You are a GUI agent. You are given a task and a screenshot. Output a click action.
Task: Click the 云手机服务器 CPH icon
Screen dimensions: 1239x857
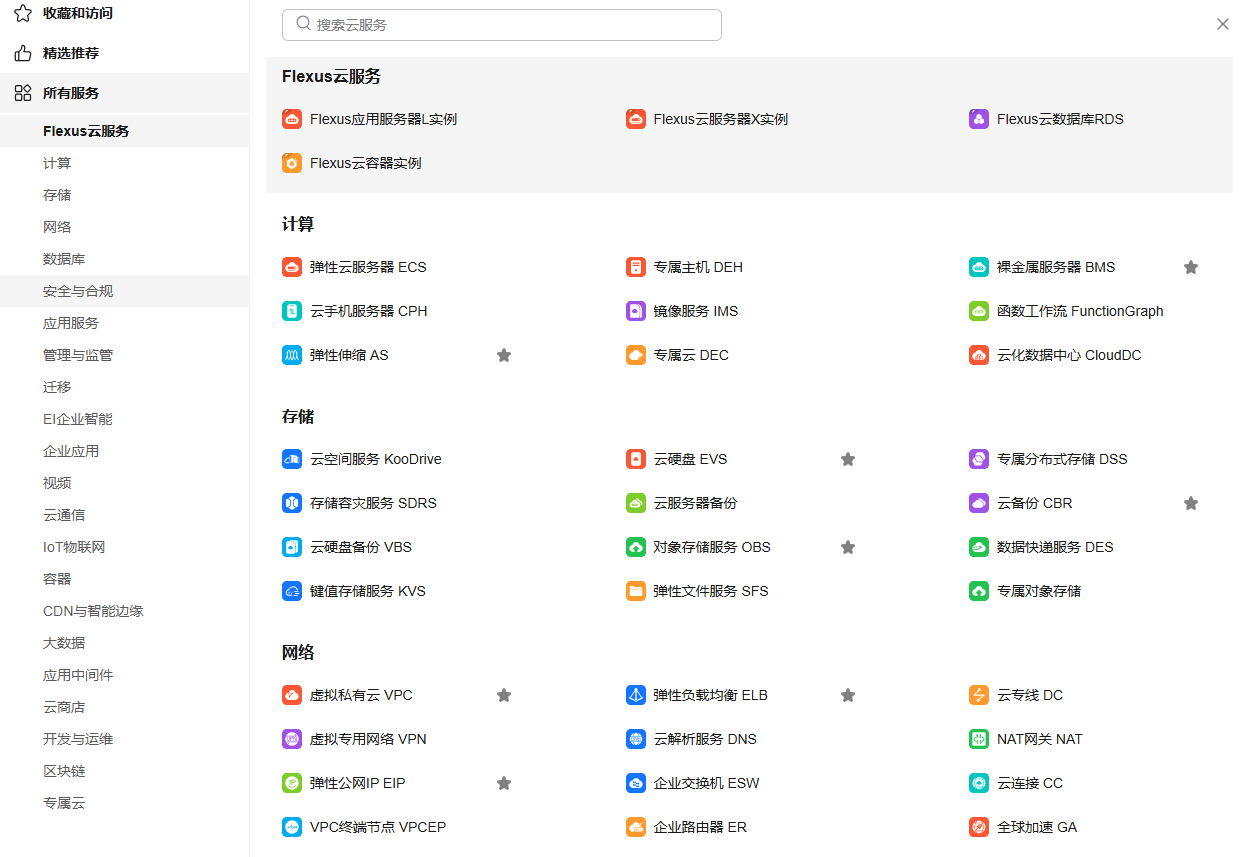click(x=292, y=311)
